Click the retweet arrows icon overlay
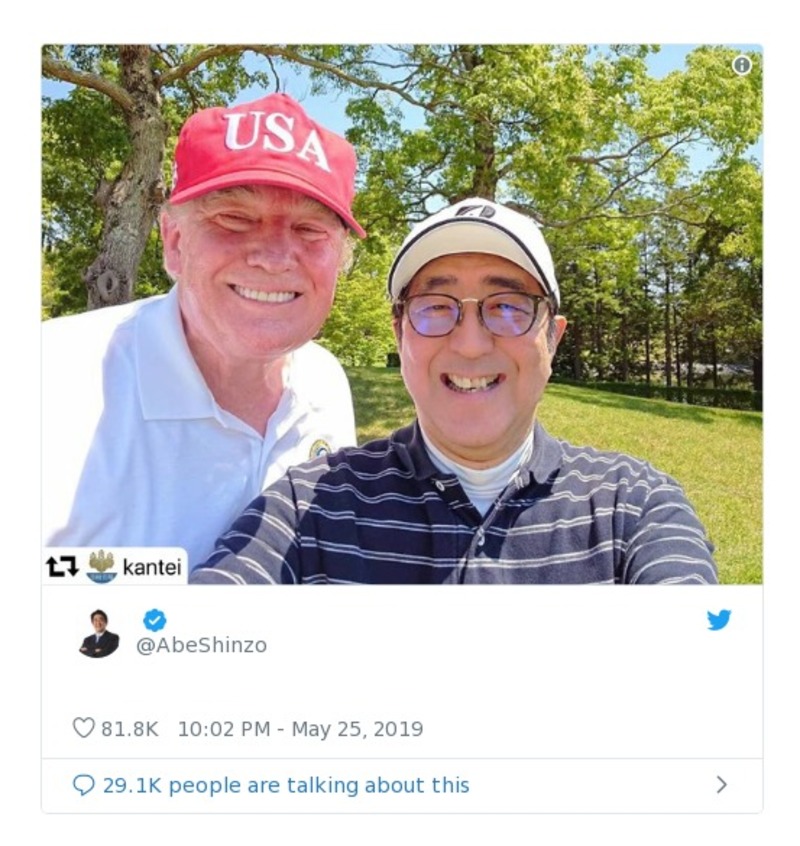 point(61,564)
